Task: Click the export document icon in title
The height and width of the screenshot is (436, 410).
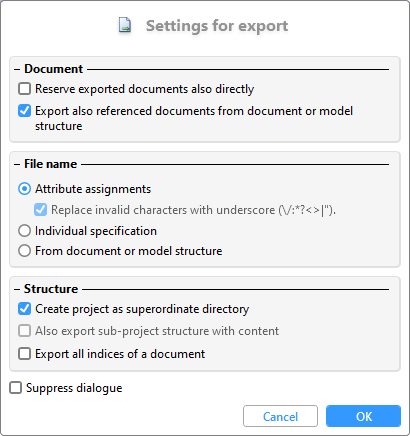Action: pos(125,26)
